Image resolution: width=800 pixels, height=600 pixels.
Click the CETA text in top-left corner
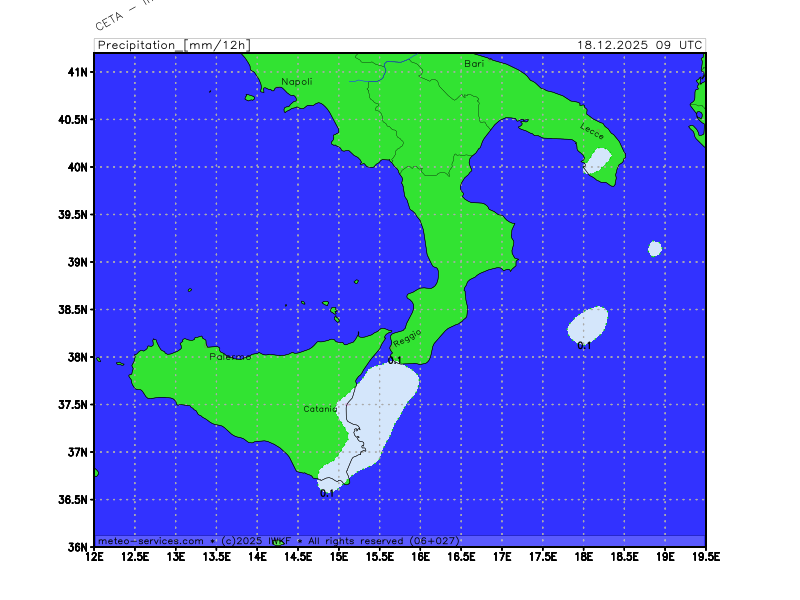tap(110, 18)
